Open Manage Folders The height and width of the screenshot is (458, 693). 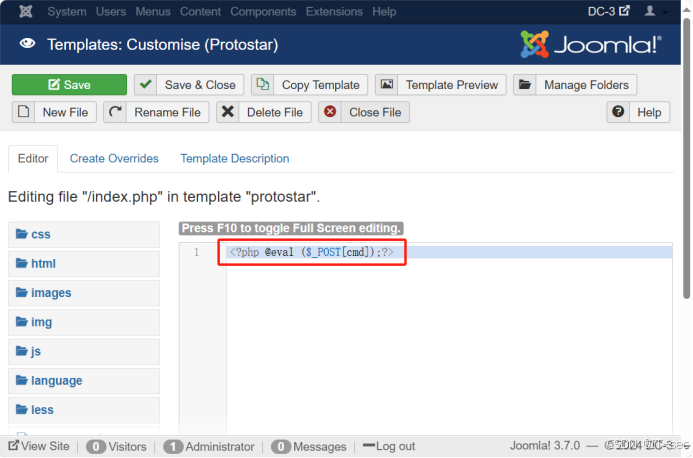point(575,84)
